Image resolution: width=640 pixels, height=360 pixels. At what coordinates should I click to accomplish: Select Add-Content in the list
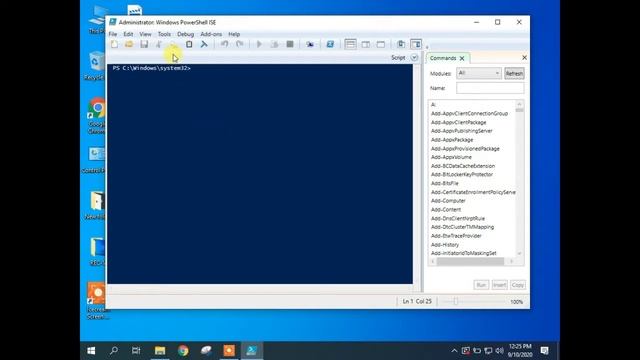point(446,209)
